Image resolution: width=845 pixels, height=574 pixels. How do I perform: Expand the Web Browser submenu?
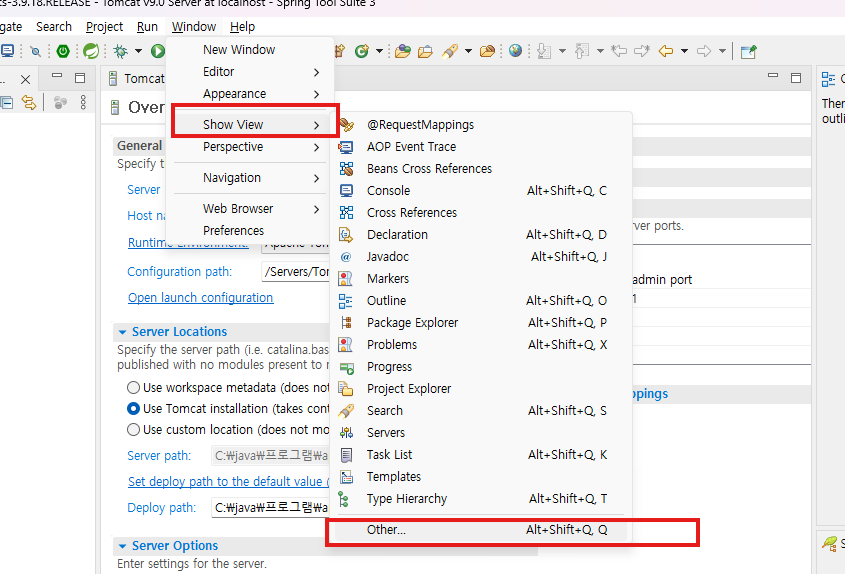(250, 209)
